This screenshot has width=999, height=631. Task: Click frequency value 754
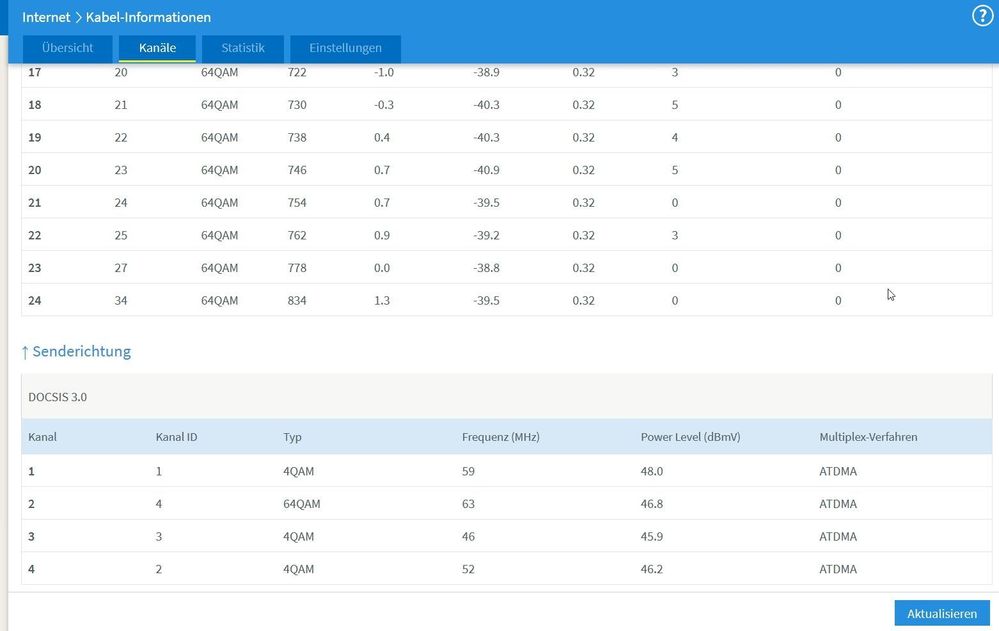(x=297, y=202)
